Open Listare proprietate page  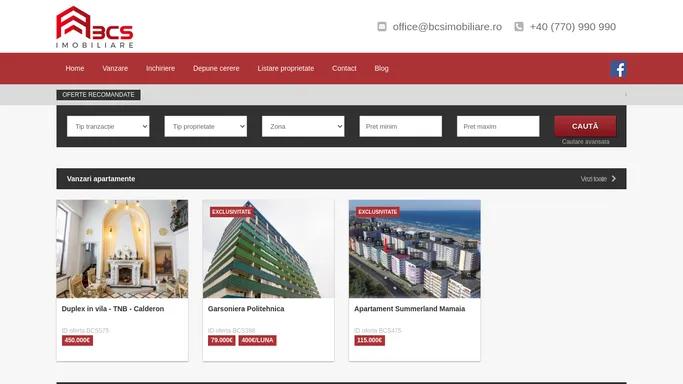[x=286, y=68]
